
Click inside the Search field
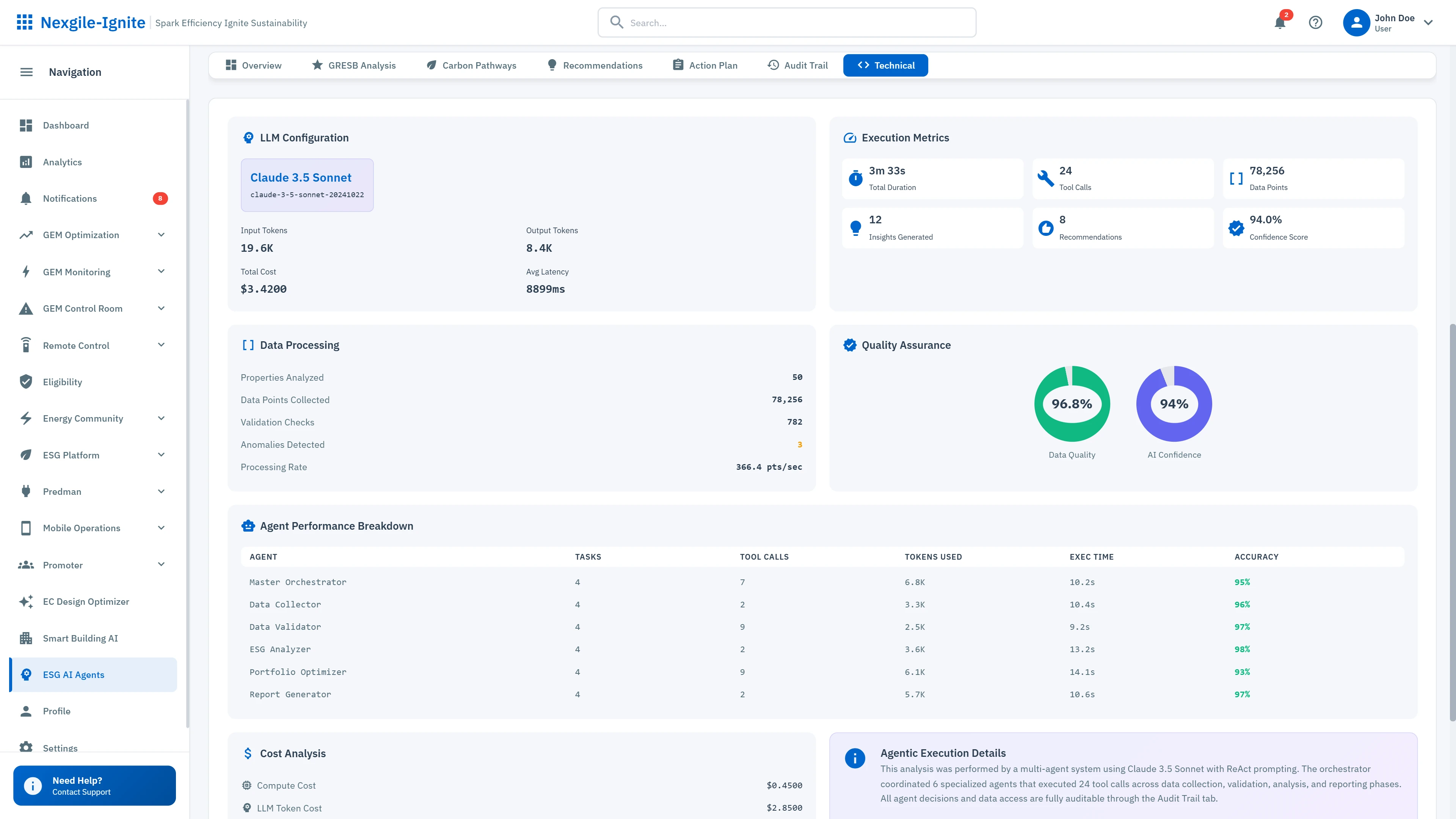tap(786, 23)
